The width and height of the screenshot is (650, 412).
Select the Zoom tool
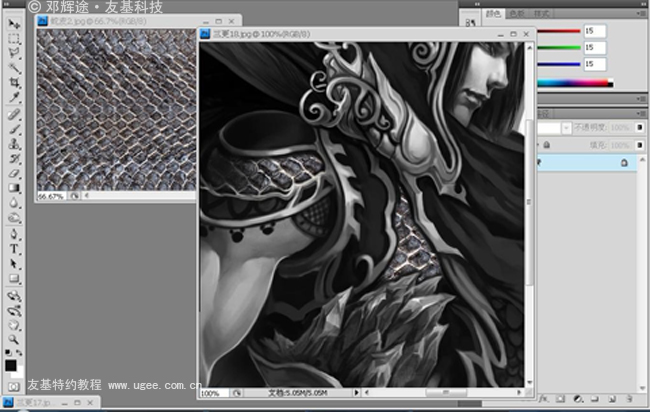pos(14,340)
